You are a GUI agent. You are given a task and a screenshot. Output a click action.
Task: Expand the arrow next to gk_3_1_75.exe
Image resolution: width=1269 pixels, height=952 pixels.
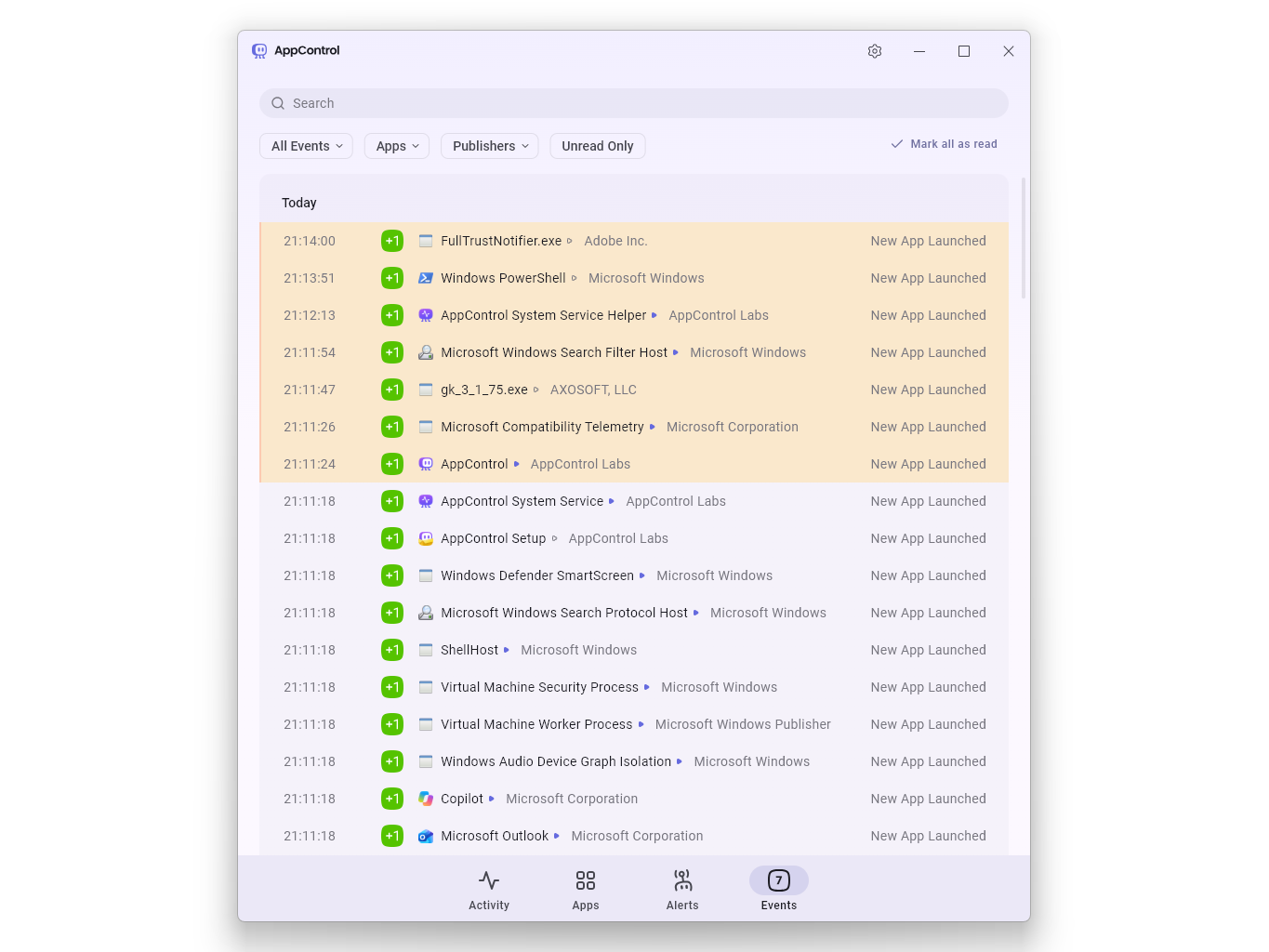536,390
